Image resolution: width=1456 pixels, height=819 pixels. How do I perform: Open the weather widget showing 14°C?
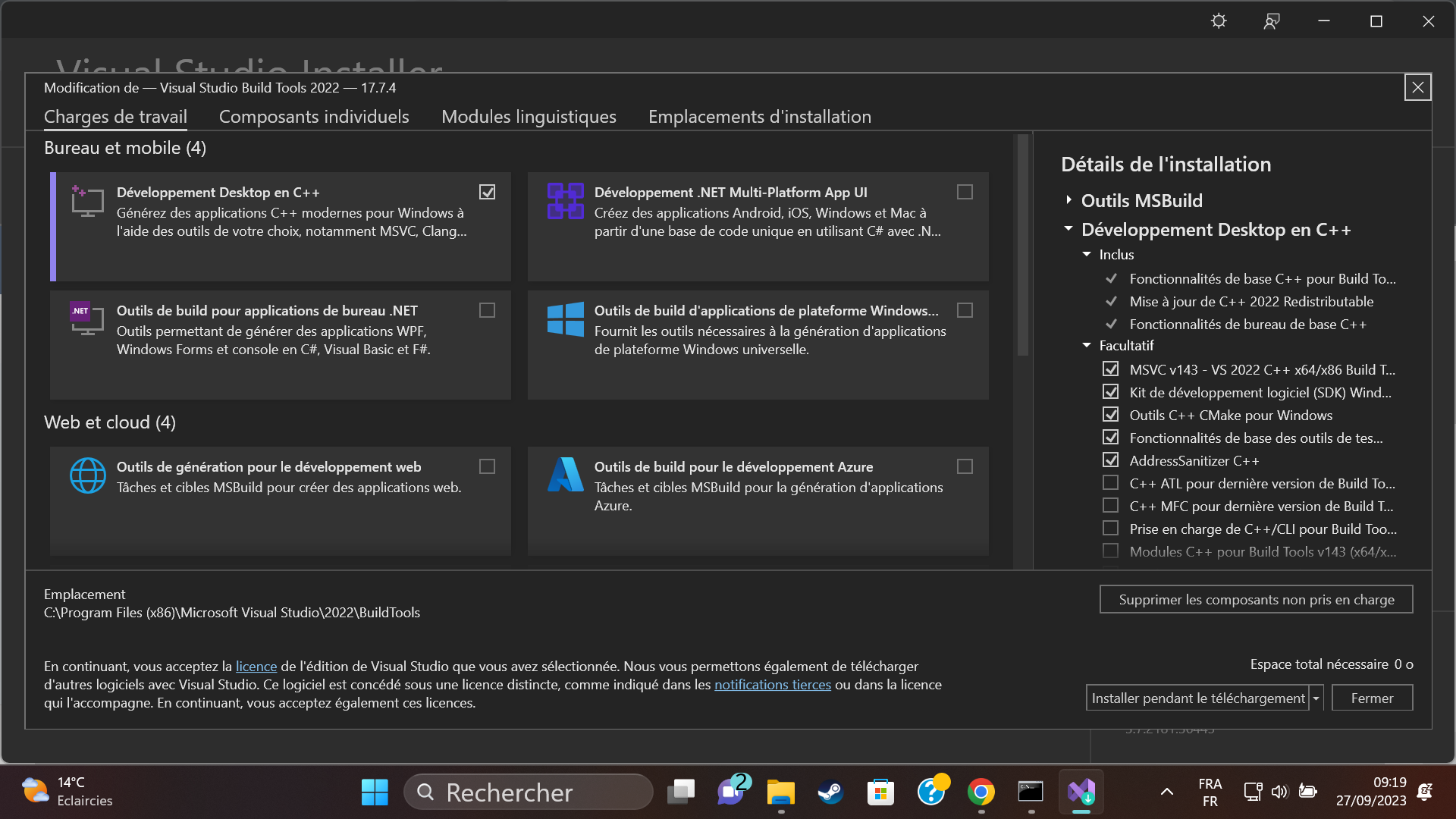click(x=67, y=792)
